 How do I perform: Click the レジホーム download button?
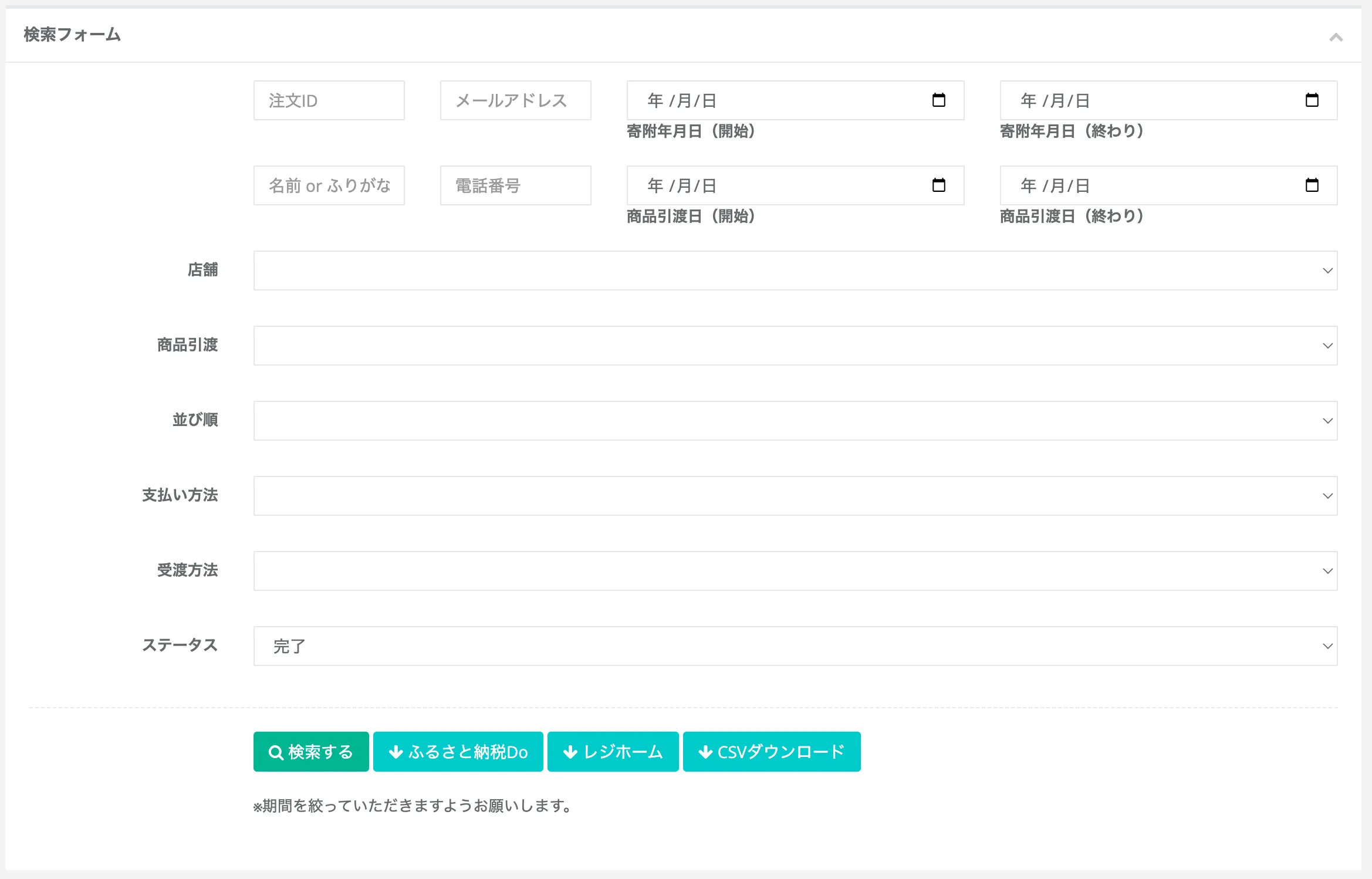613,751
